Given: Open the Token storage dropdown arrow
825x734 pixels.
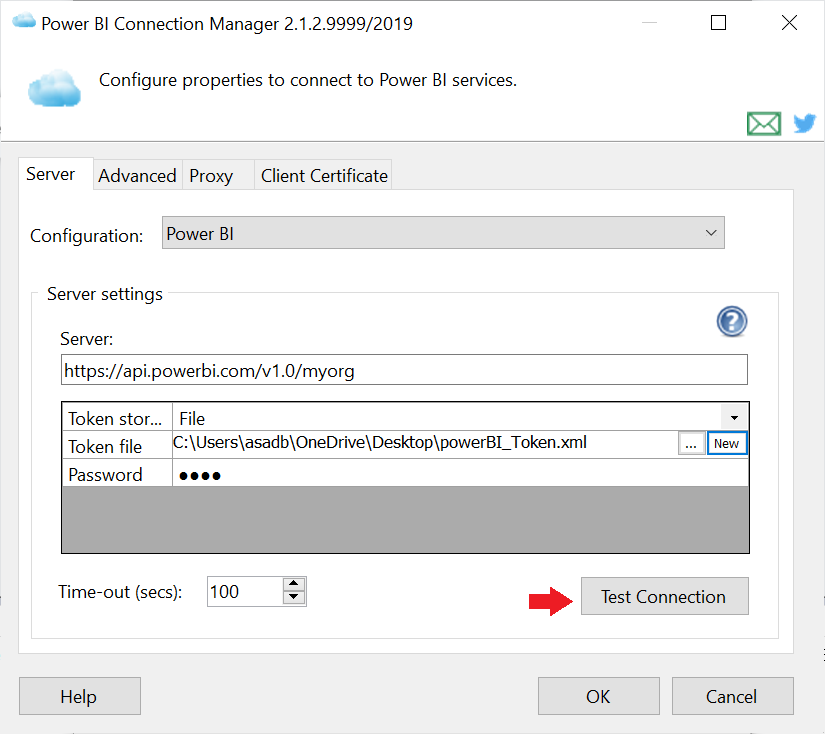Looking at the screenshot, I should pyautogui.click(x=734, y=418).
